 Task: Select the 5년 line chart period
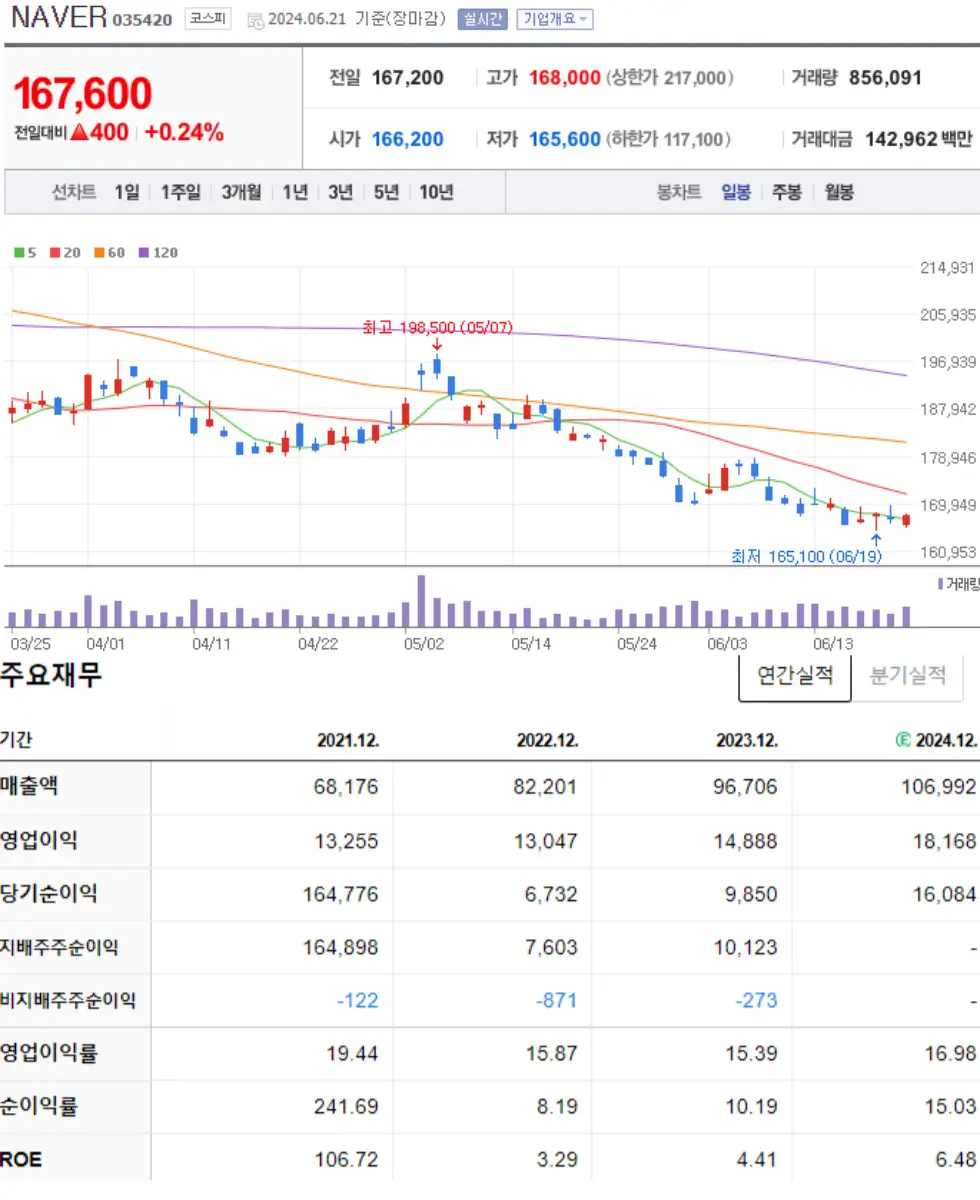(x=386, y=192)
